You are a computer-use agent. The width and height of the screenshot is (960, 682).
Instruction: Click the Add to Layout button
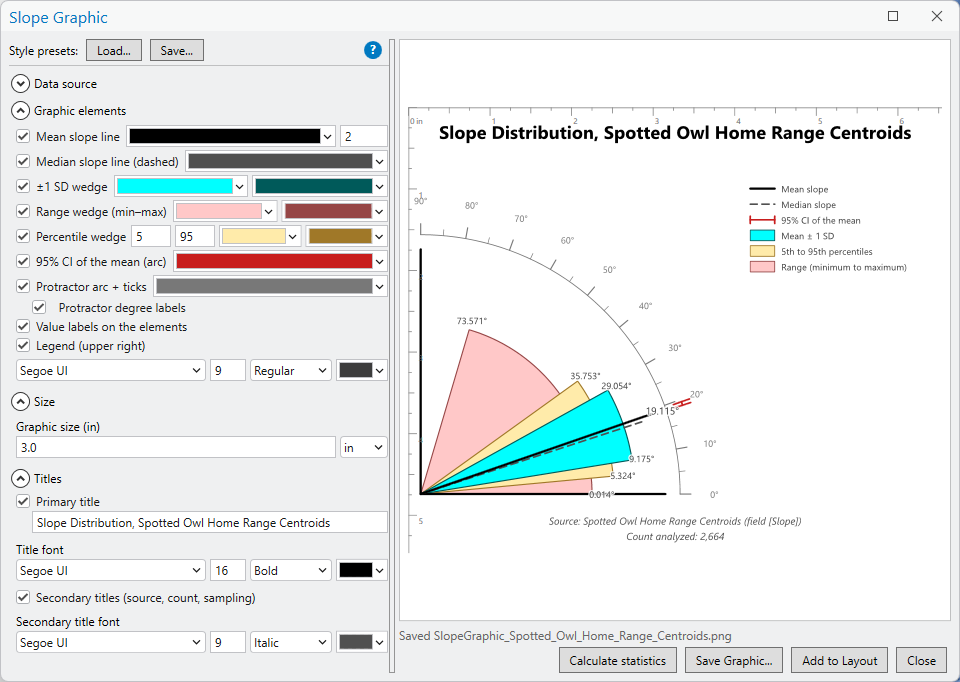(x=839, y=661)
